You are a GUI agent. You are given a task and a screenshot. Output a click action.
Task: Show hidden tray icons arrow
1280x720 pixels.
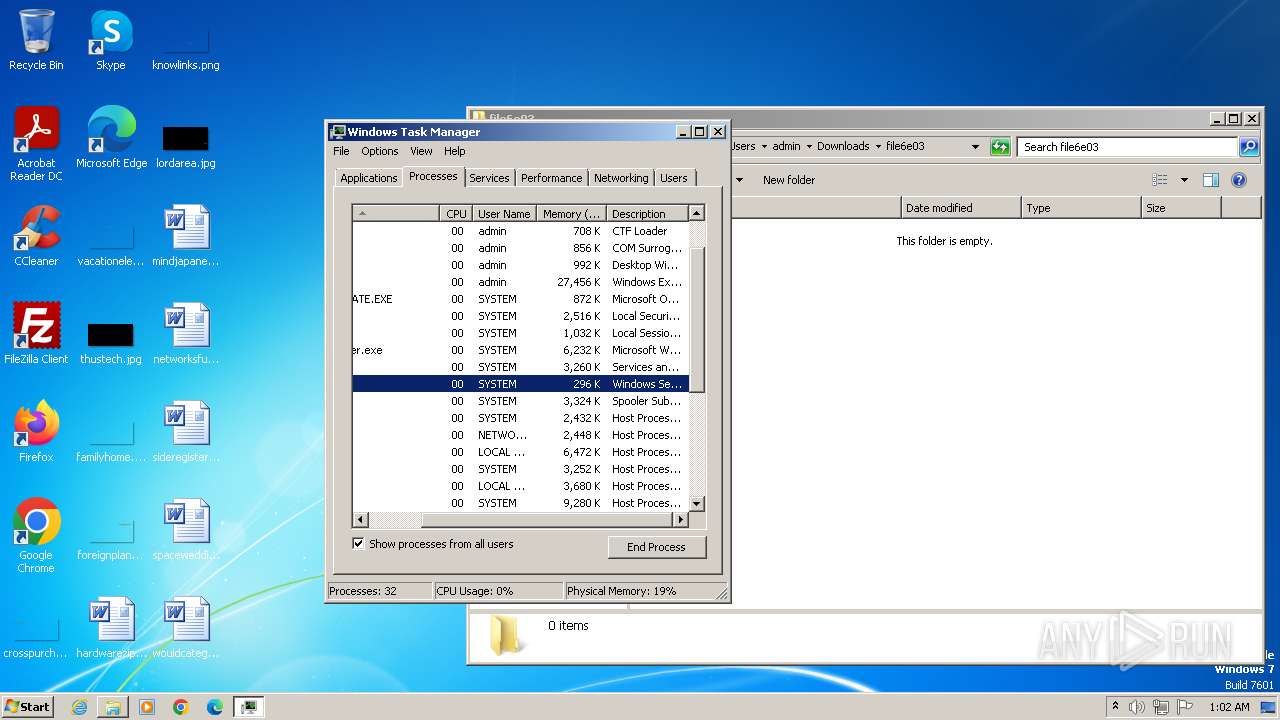tap(1115, 706)
